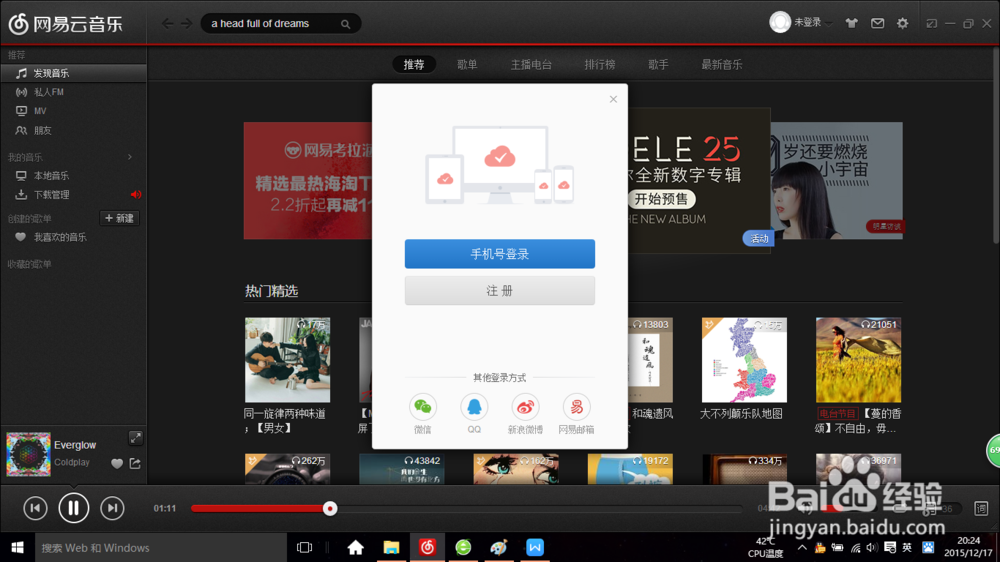Click the search magnifier icon
The height and width of the screenshot is (562, 1000).
(x=346, y=24)
